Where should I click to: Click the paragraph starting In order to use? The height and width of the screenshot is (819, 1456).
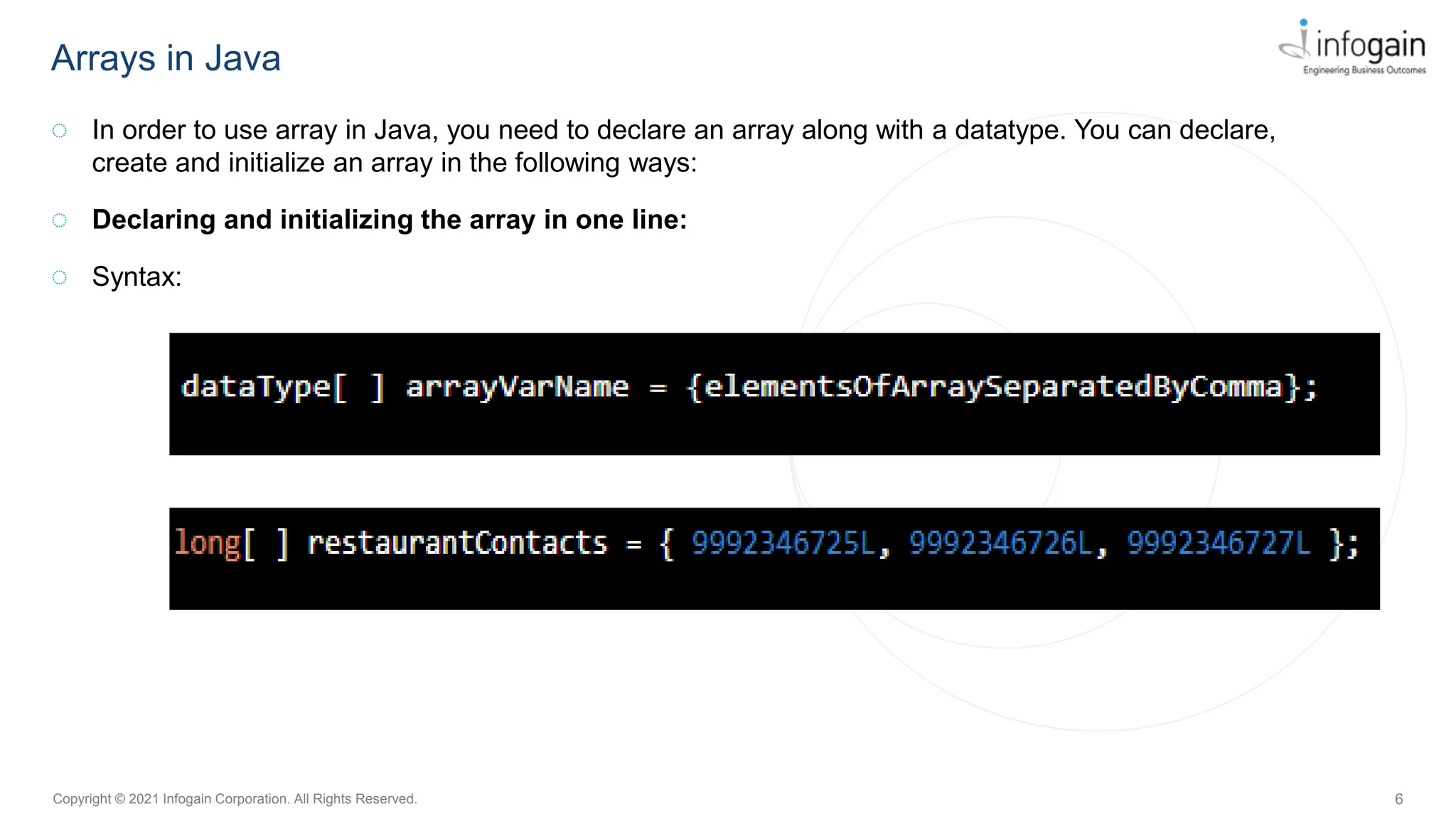click(682, 146)
